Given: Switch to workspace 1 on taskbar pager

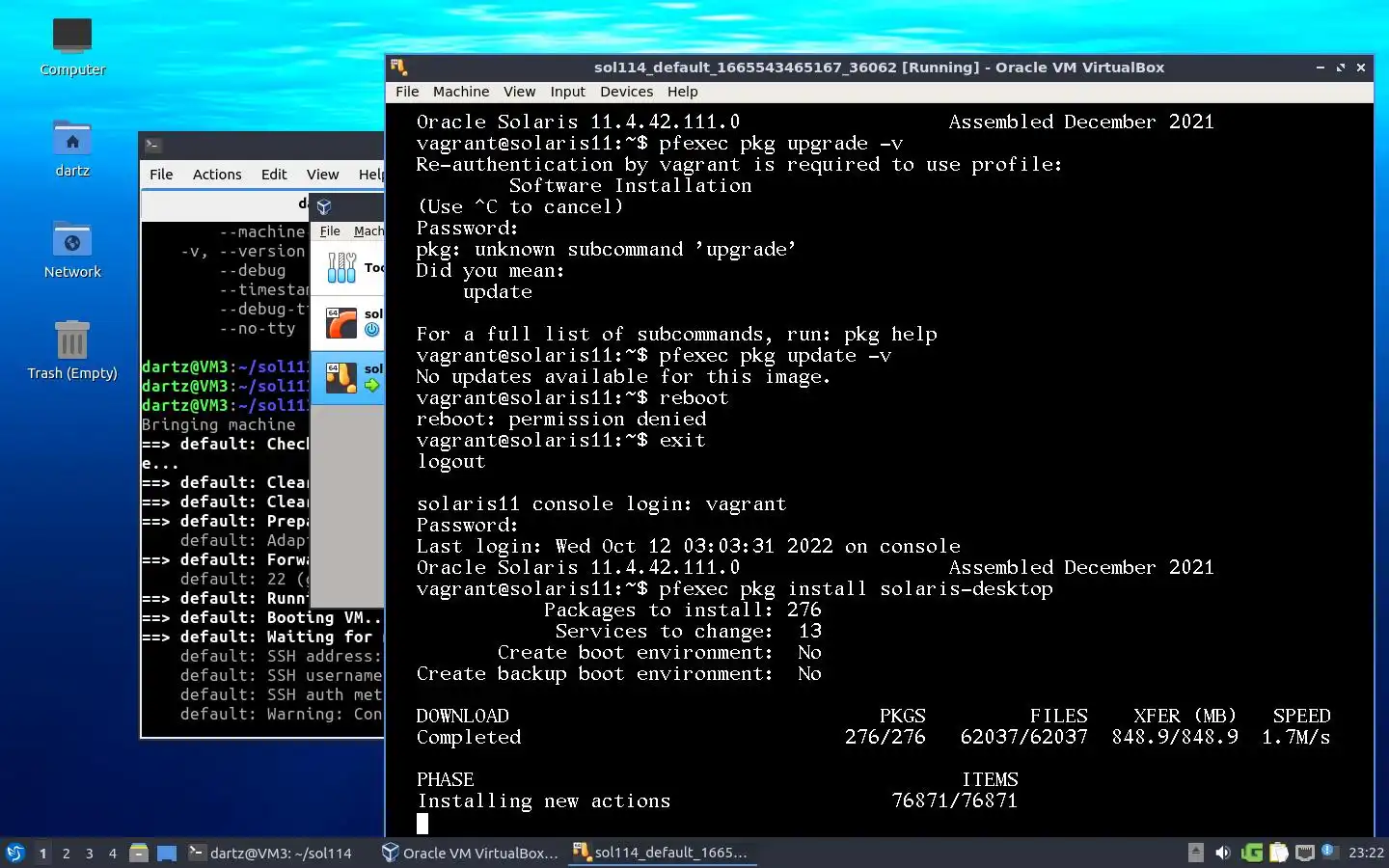Looking at the screenshot, I should tap(42, 854).
